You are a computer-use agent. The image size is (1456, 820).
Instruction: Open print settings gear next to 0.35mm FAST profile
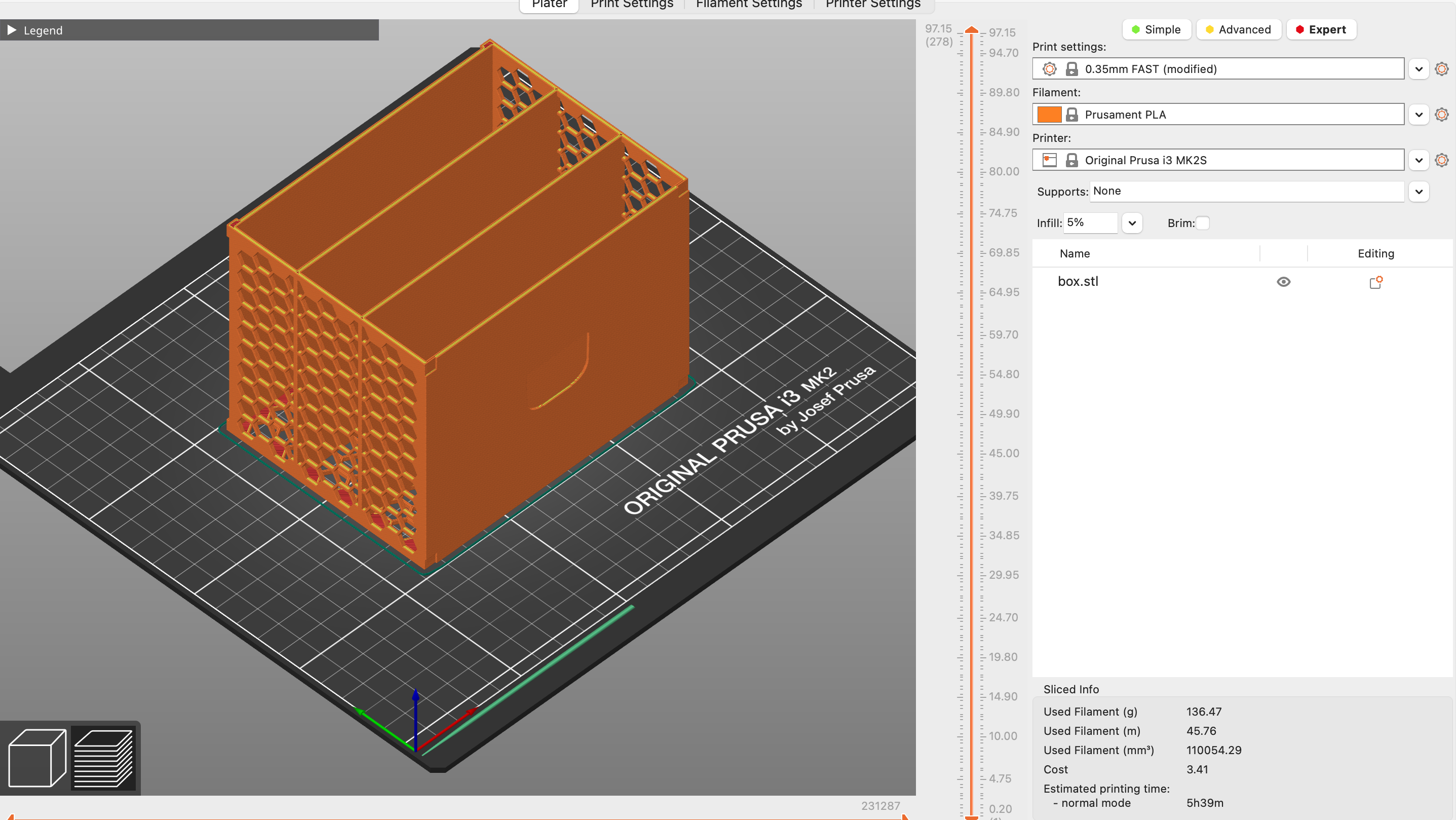click(x=1441, y=68)
